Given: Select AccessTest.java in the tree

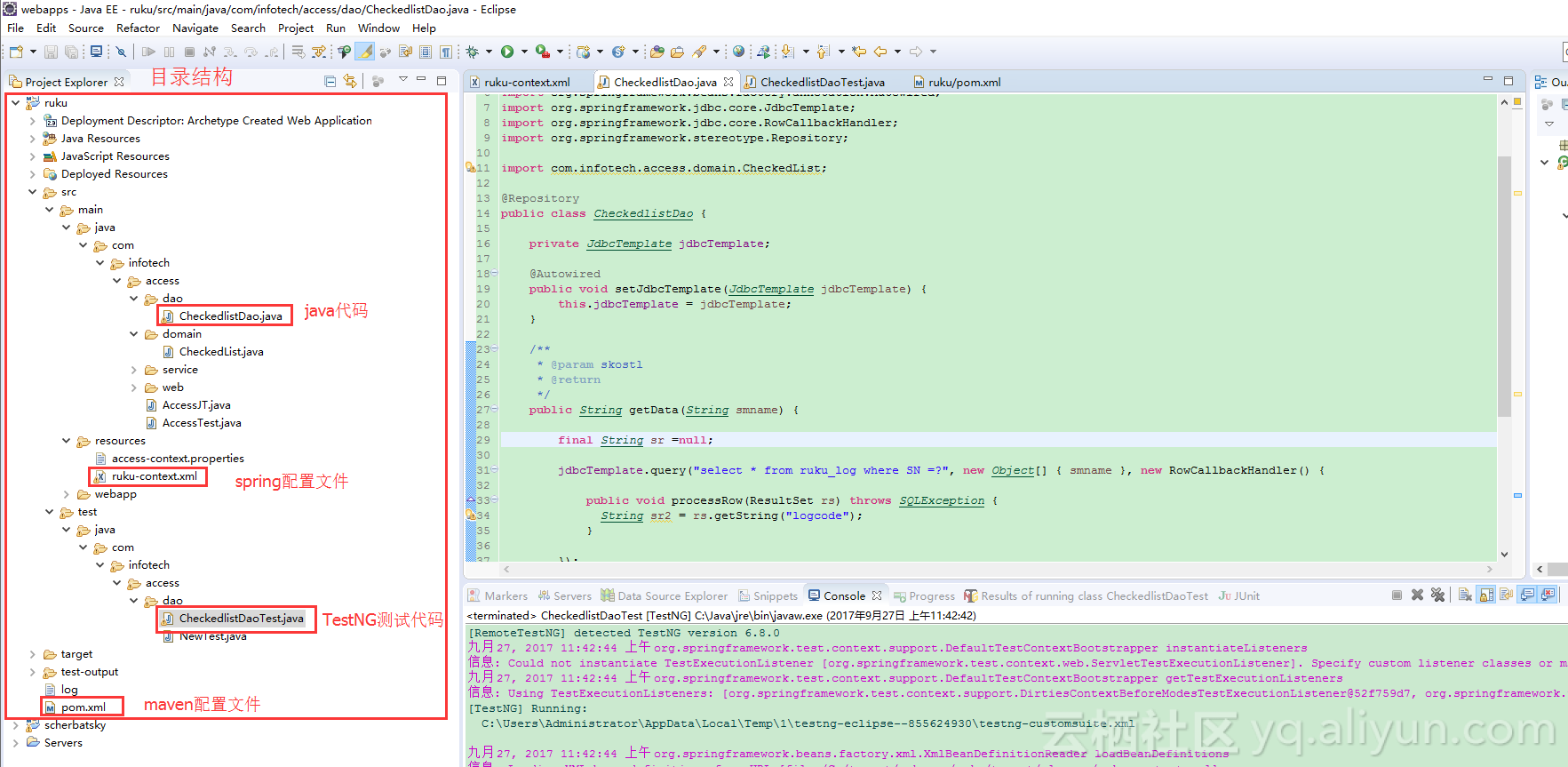Looking at the screenshot, I should click(x=202, y=423).
